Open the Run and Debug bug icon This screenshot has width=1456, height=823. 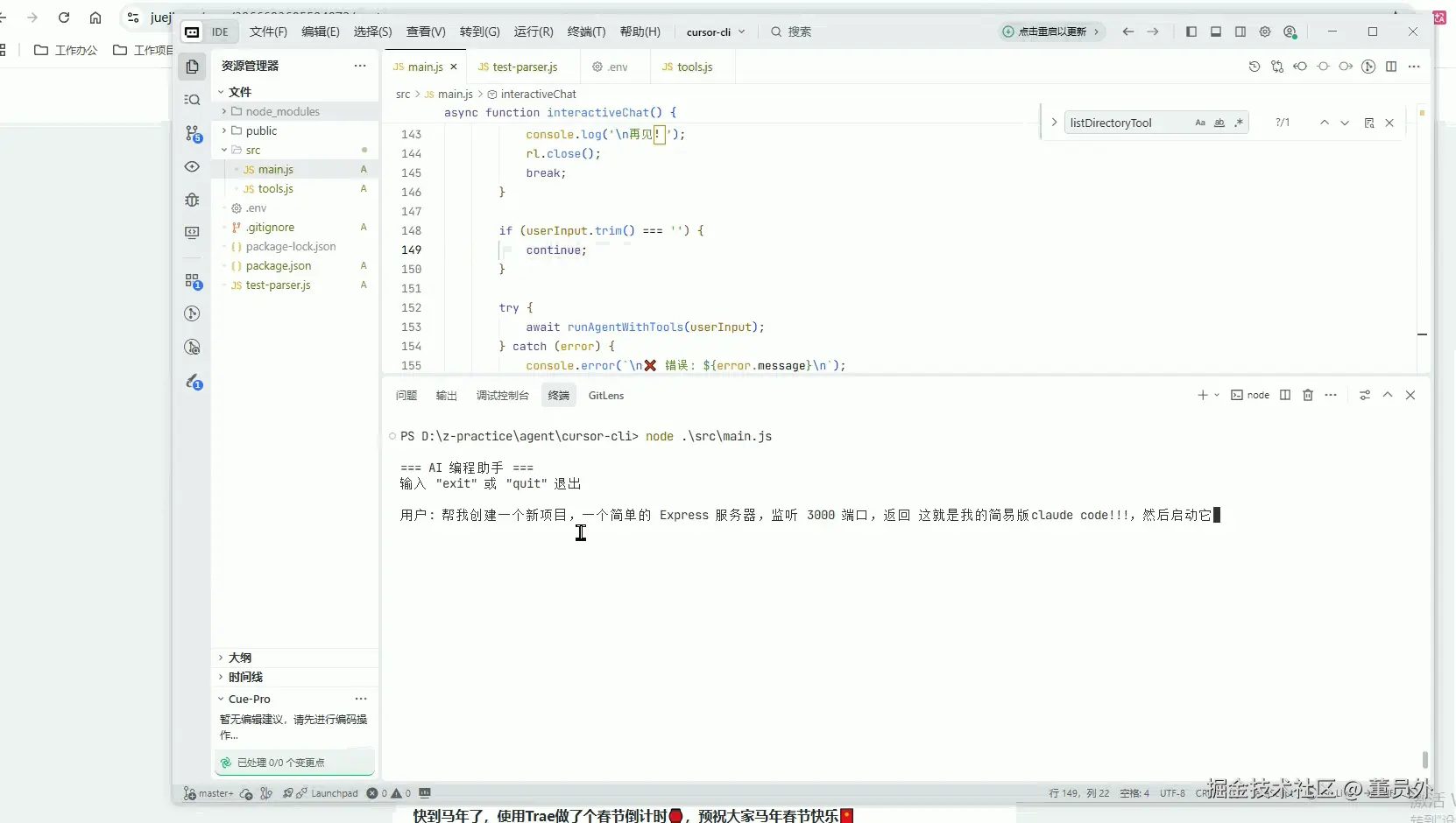[x=193, y=200]
